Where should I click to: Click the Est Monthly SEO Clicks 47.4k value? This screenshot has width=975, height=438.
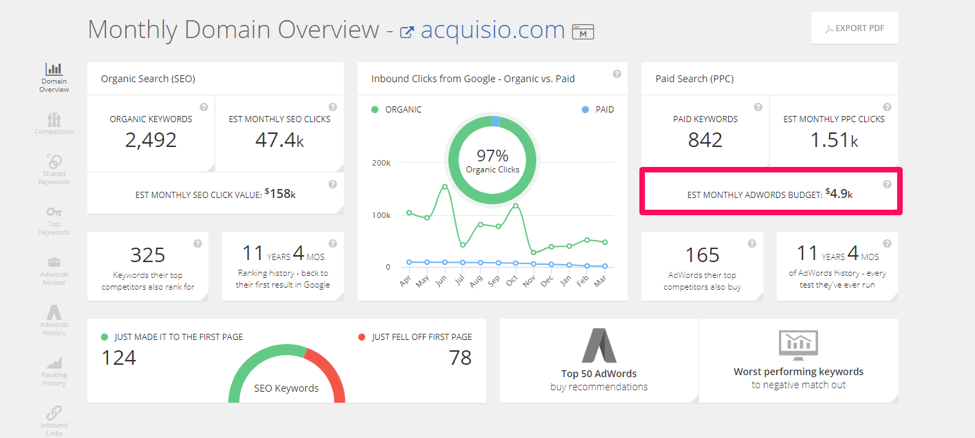tap(279, 141)
